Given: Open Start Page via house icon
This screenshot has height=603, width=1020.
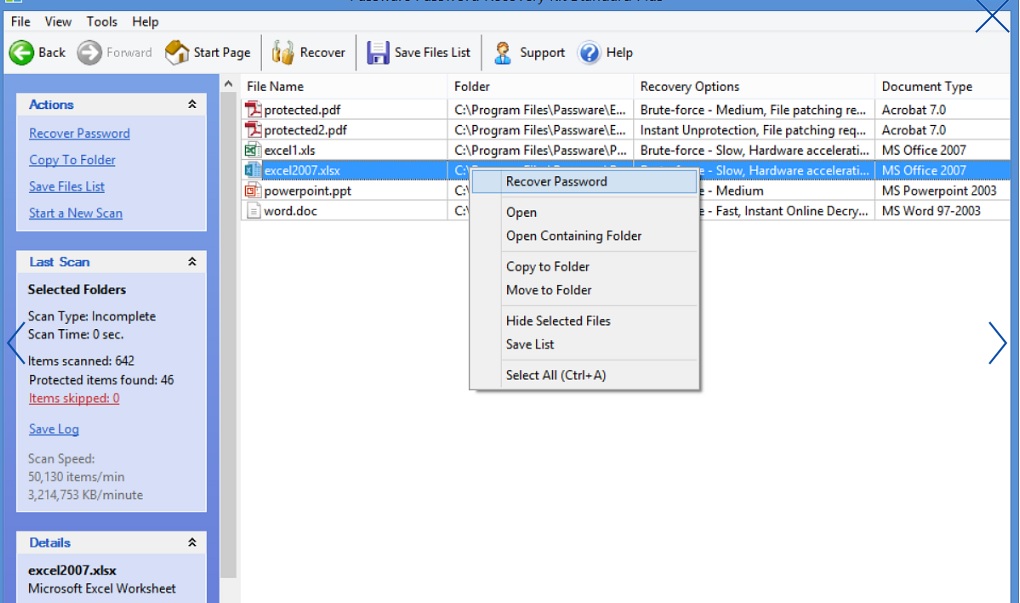Looking at the screenshot, I should [x=176, y=53].
